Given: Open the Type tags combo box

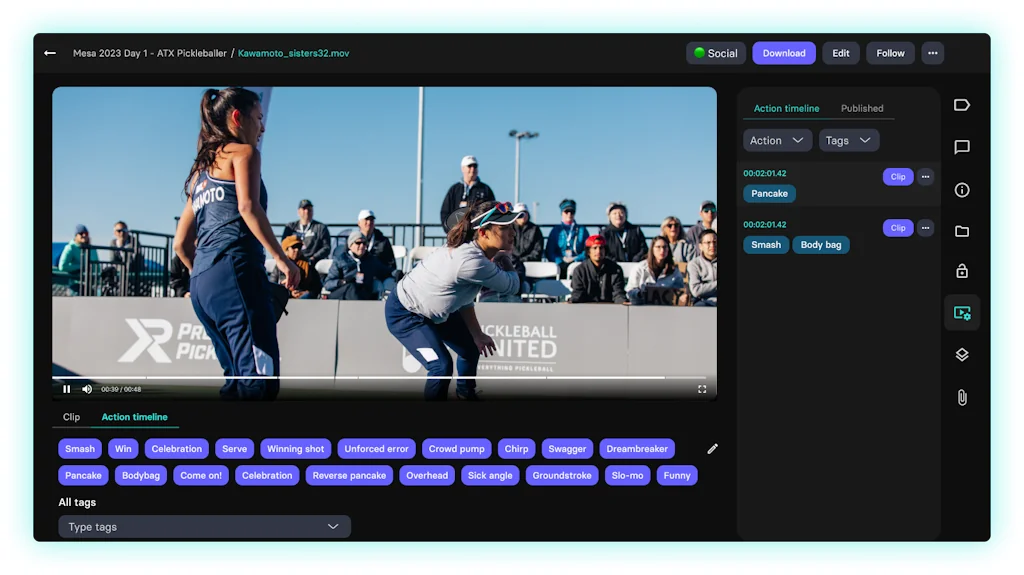Looking at the screenshot, I should click(204, 527).
